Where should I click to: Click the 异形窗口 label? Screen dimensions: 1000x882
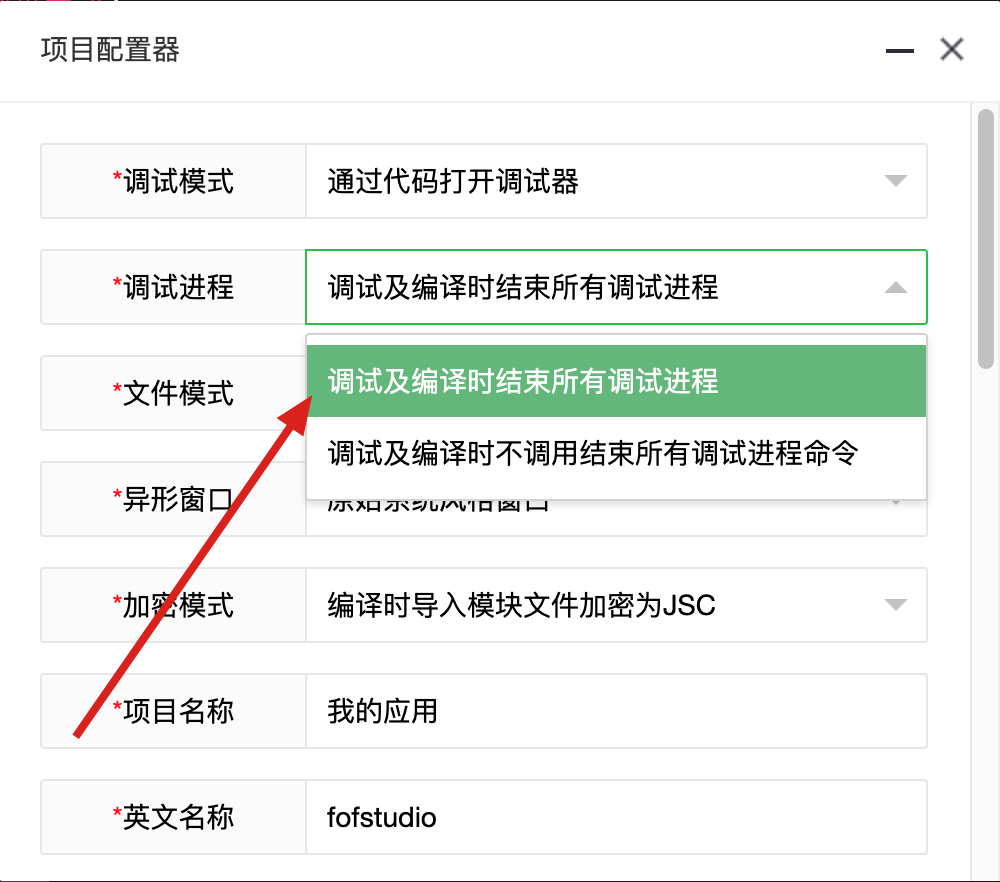tap(173, 499)
